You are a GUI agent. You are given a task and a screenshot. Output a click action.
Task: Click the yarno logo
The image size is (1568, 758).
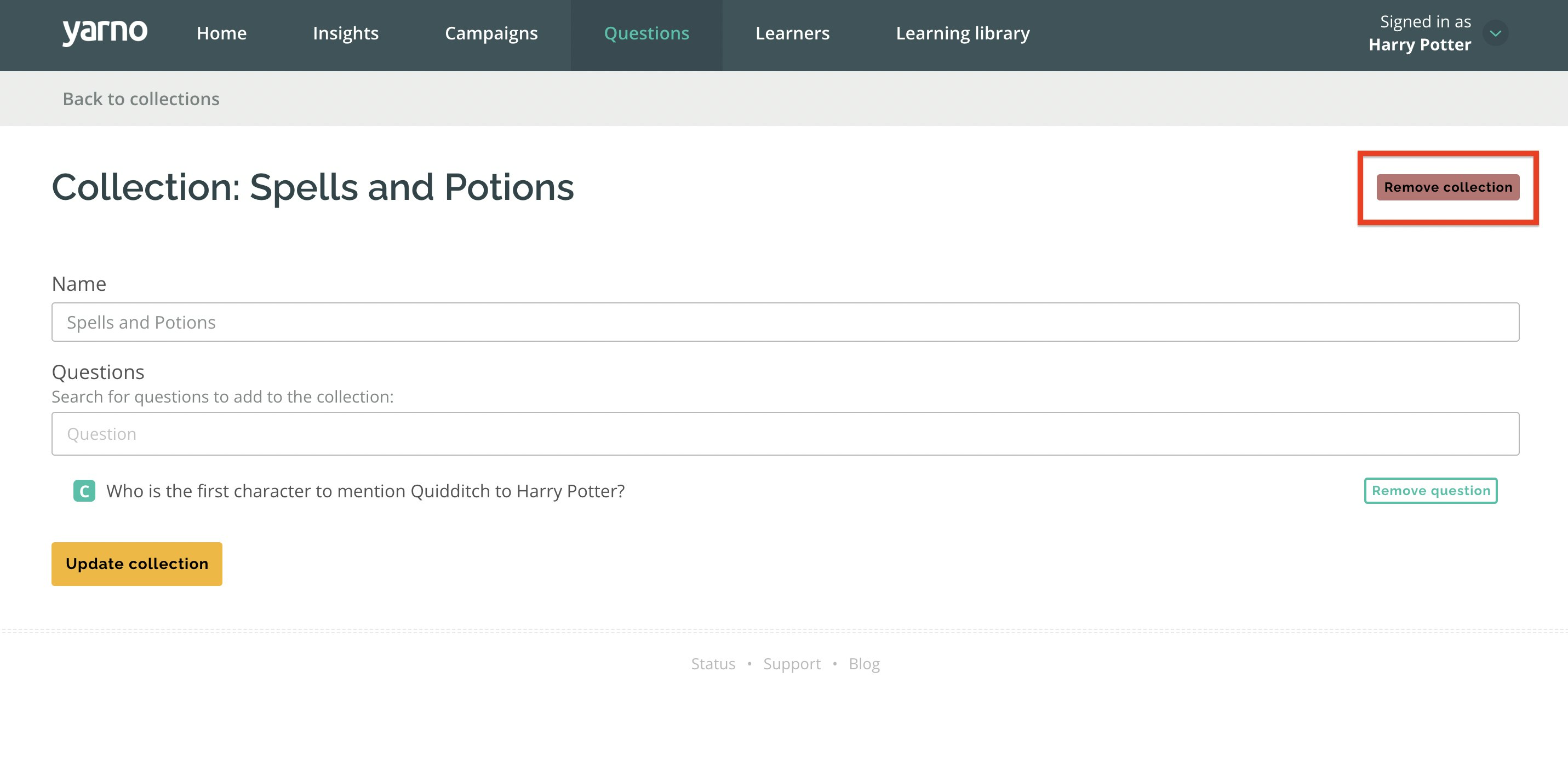click(x=105, y=32)
